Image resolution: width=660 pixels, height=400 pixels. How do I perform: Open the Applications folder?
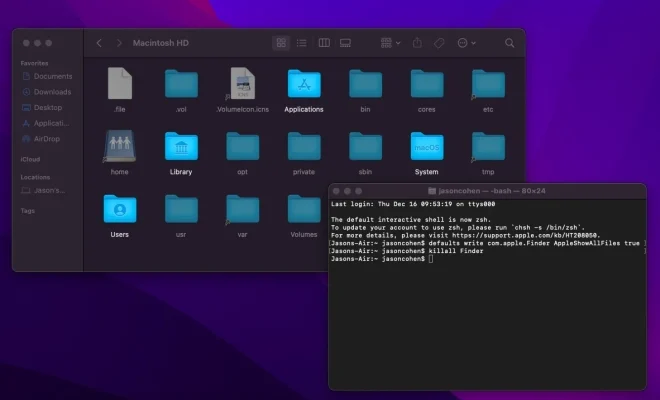[304, 84]
